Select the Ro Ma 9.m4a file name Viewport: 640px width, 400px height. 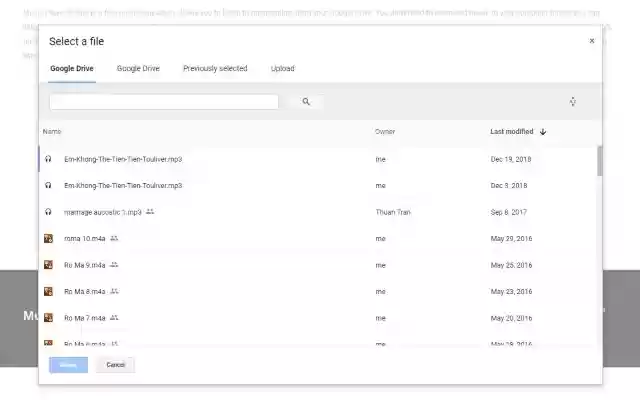[84, 265]
